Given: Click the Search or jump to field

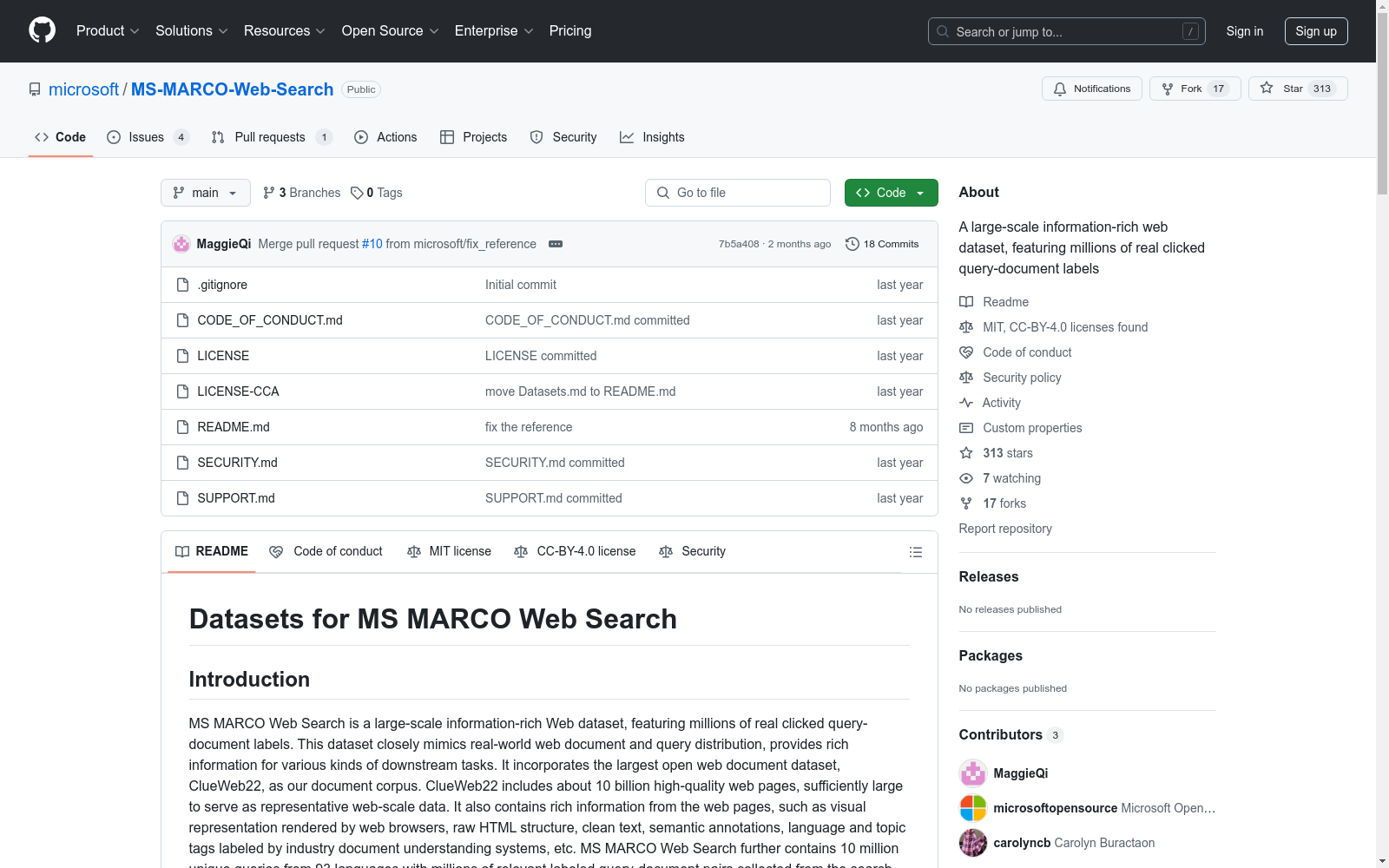Looking at the screenshot, I should [1067, 31].
